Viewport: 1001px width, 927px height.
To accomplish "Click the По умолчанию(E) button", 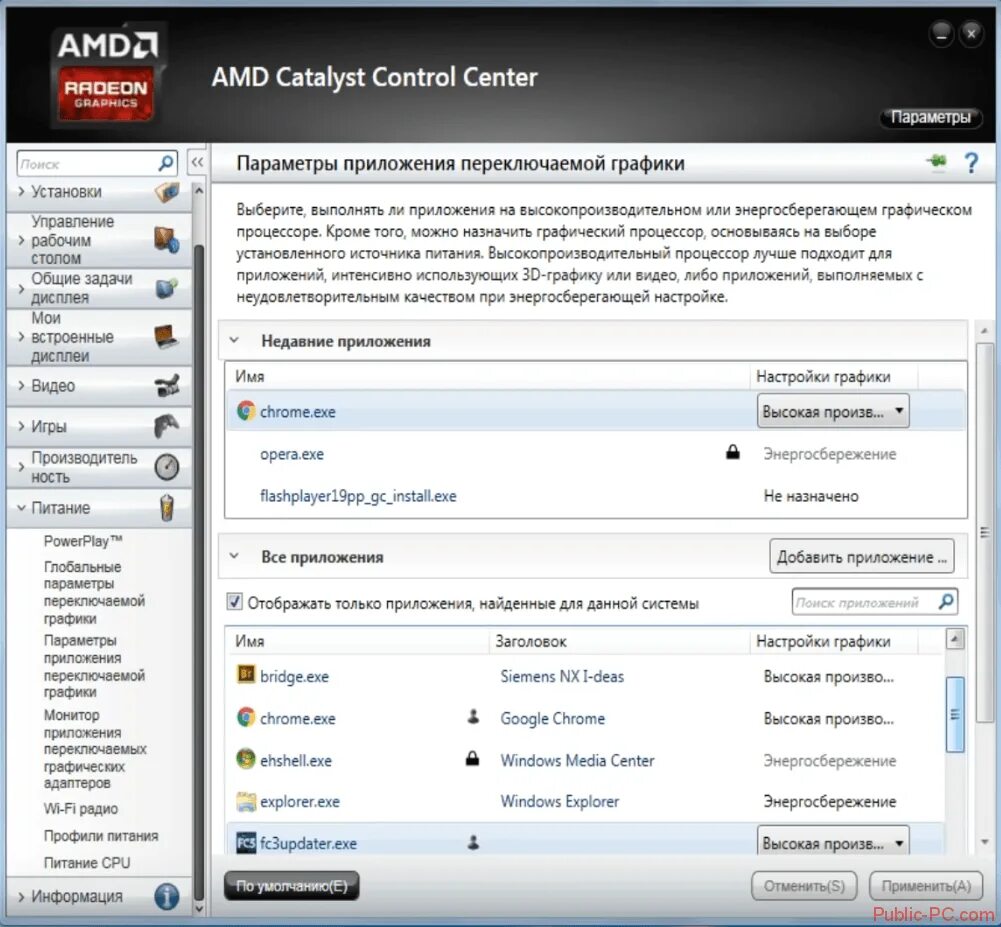I will click(292, 886).
